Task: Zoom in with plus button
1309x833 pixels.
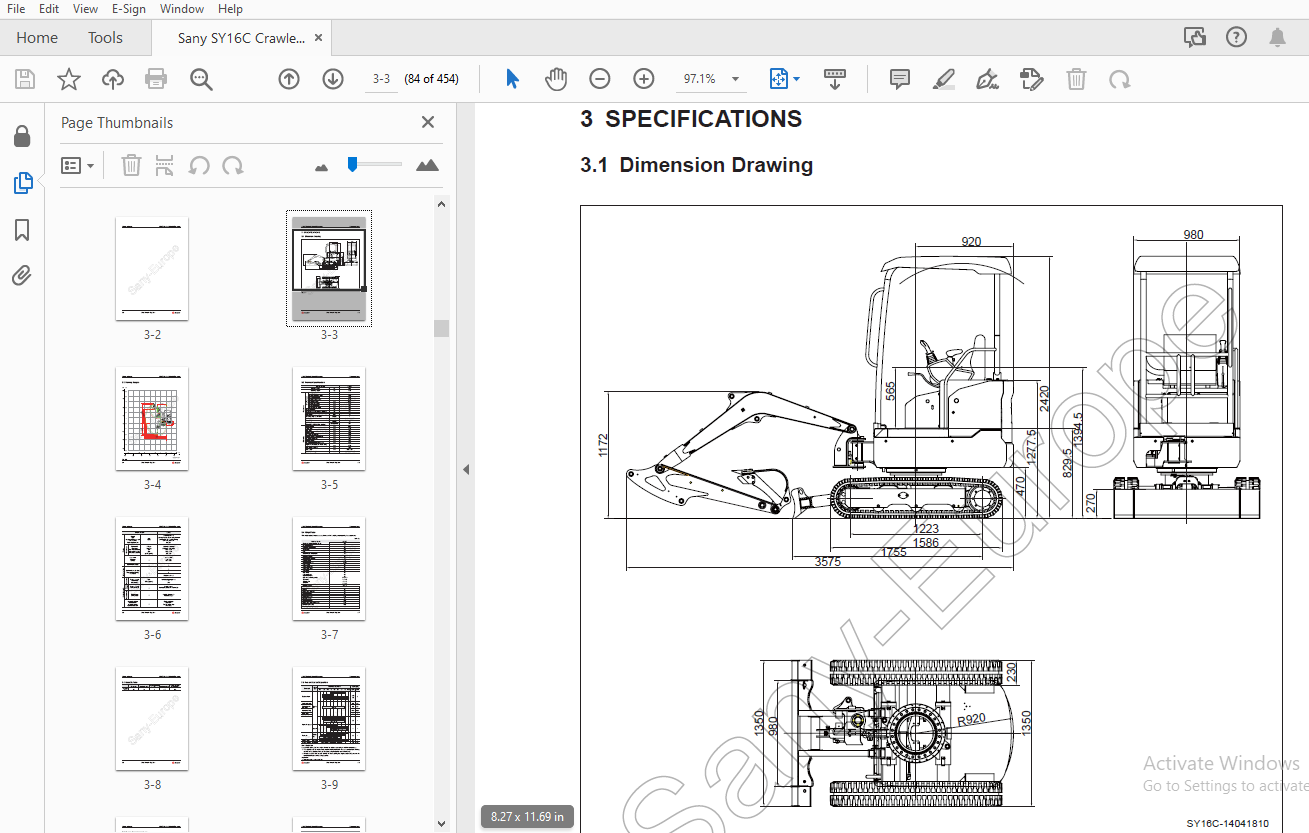Action: coord(644,79)
